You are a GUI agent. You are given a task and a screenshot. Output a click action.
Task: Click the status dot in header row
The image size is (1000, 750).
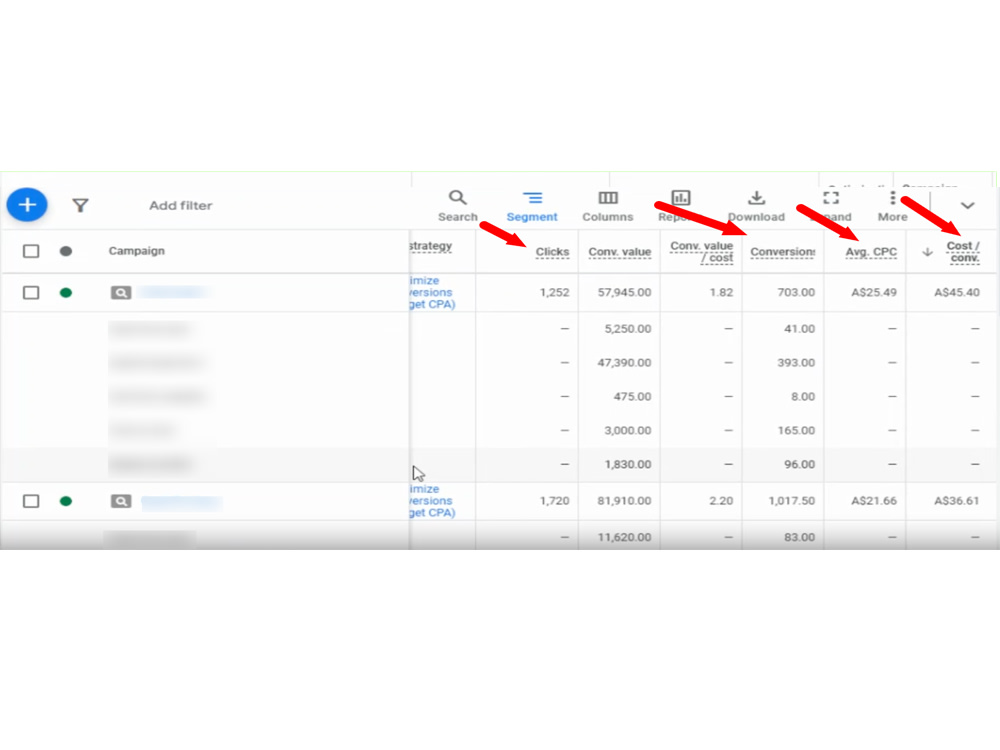click(66, 251)
